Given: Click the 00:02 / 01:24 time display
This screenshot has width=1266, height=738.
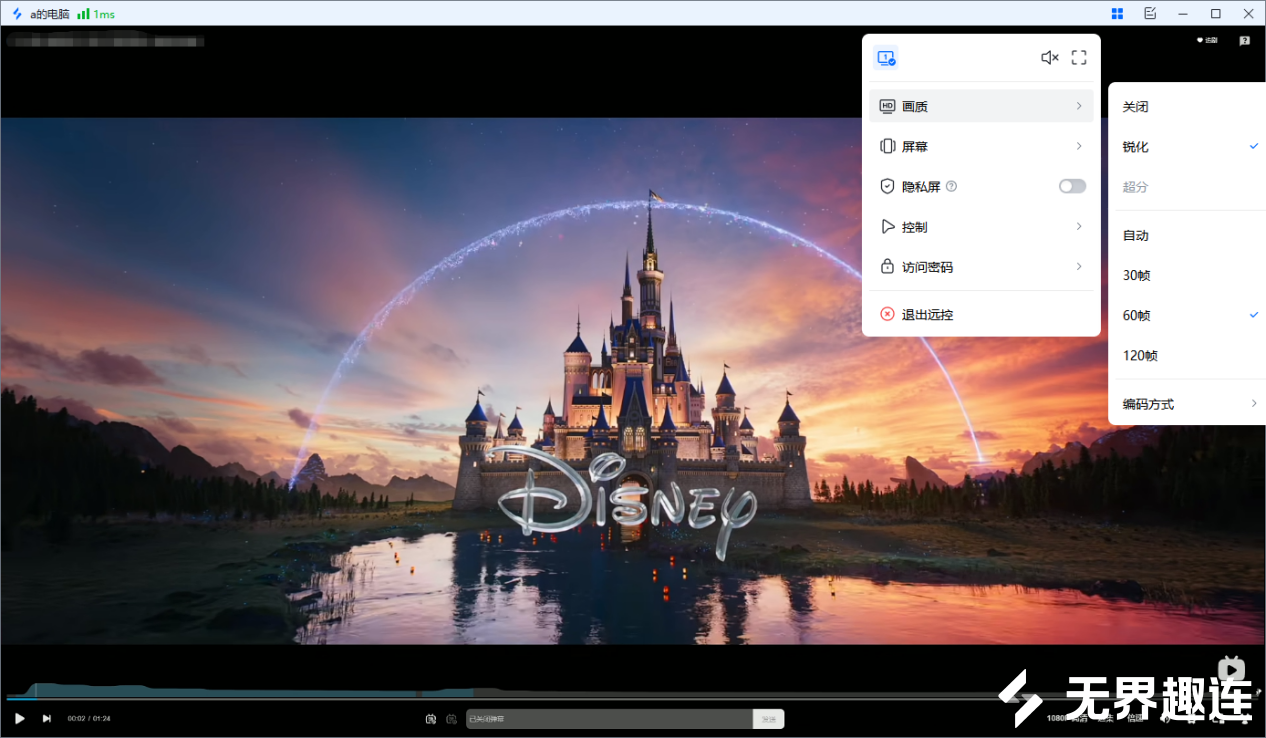Looking at the screenshot, I should [89, 718].
